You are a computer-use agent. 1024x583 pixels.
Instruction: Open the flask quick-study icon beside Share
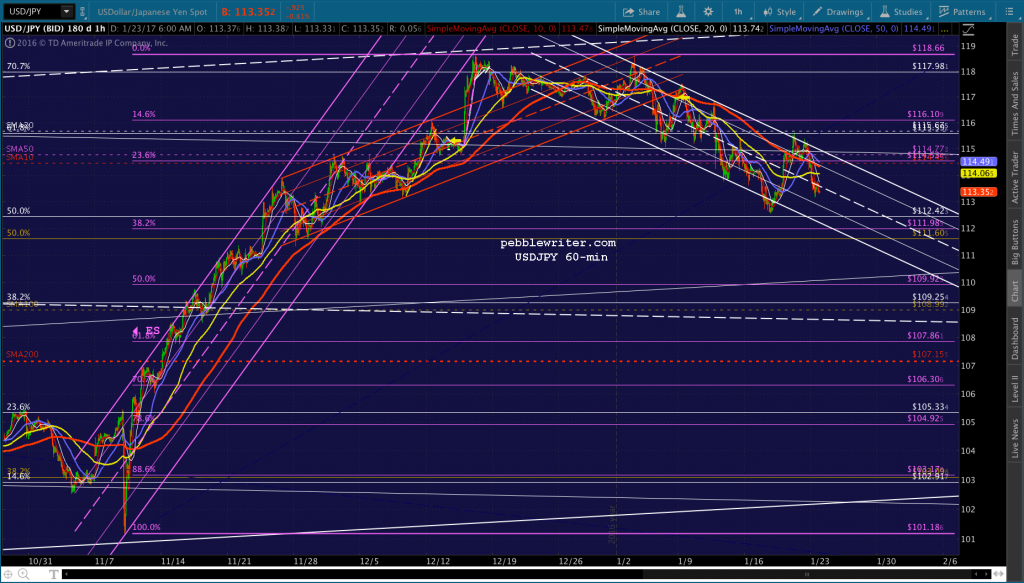pyautogui.click(x=680, y=12)
